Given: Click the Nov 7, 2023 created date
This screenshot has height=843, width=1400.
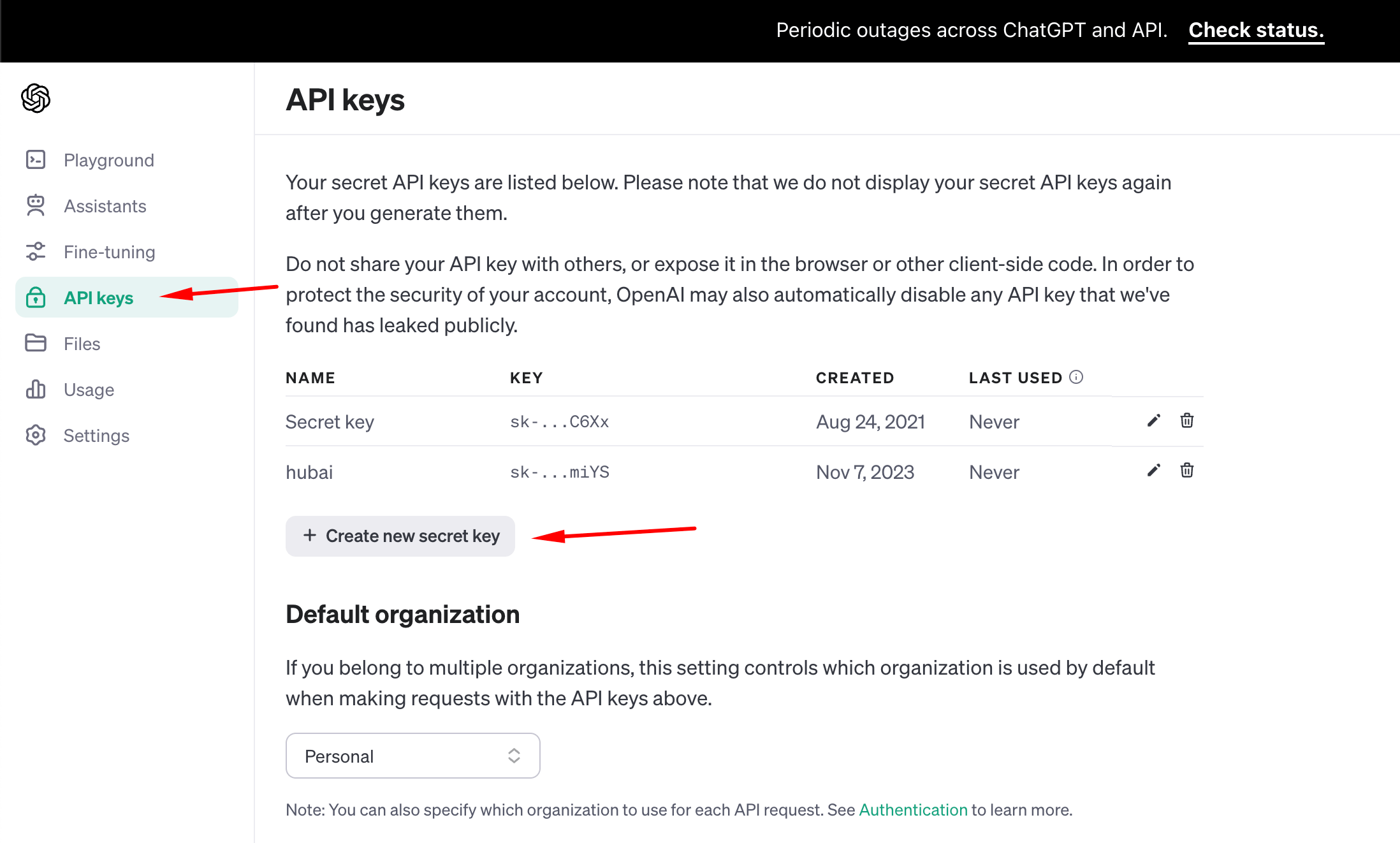Looking at the screenshot, I should (865, 472).
